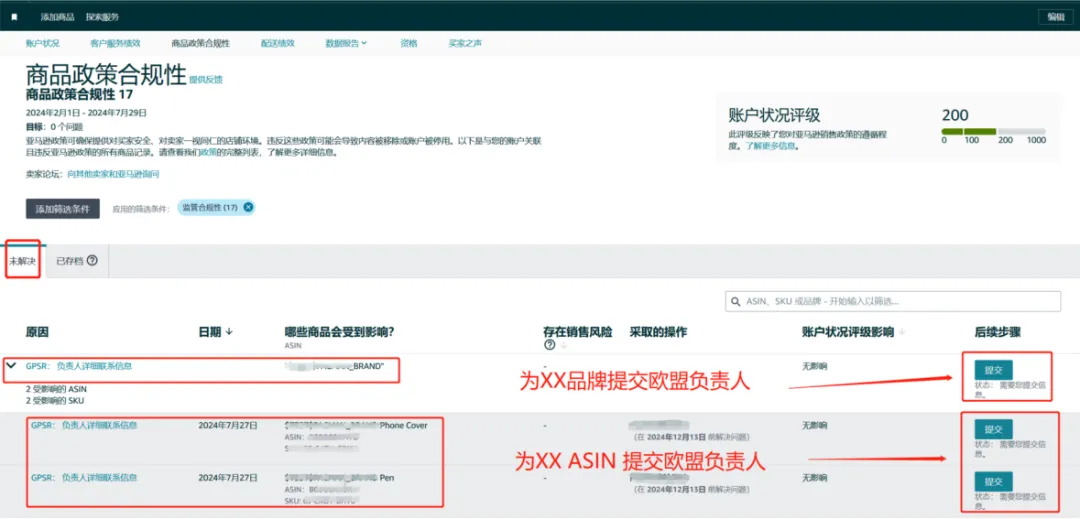Click the date range 2024年2月1日 - 2024年7月29日
The width and height of the screenshot is (1080, 519).
point(86,113)
